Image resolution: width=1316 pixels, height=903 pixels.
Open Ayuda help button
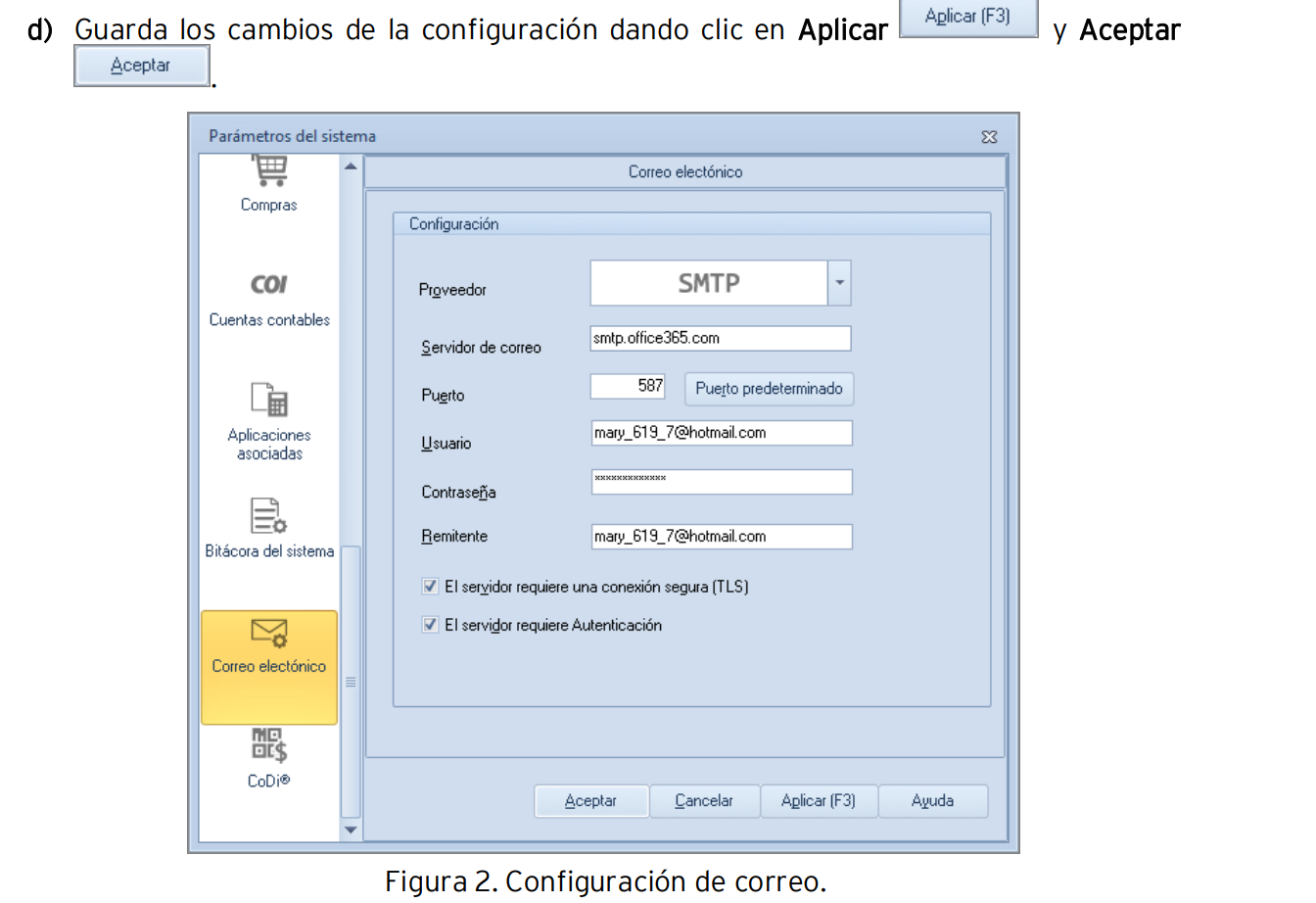[x=932, y=800]
